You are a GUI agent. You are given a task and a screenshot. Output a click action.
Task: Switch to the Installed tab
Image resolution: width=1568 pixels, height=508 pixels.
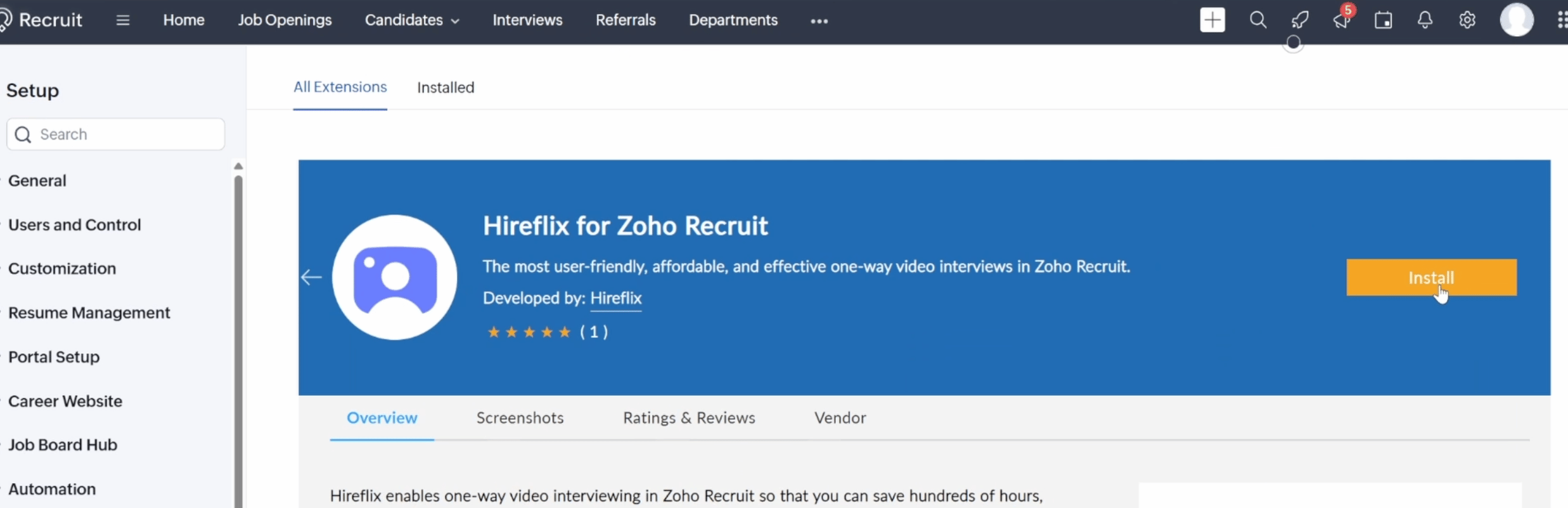coord(446,88)
